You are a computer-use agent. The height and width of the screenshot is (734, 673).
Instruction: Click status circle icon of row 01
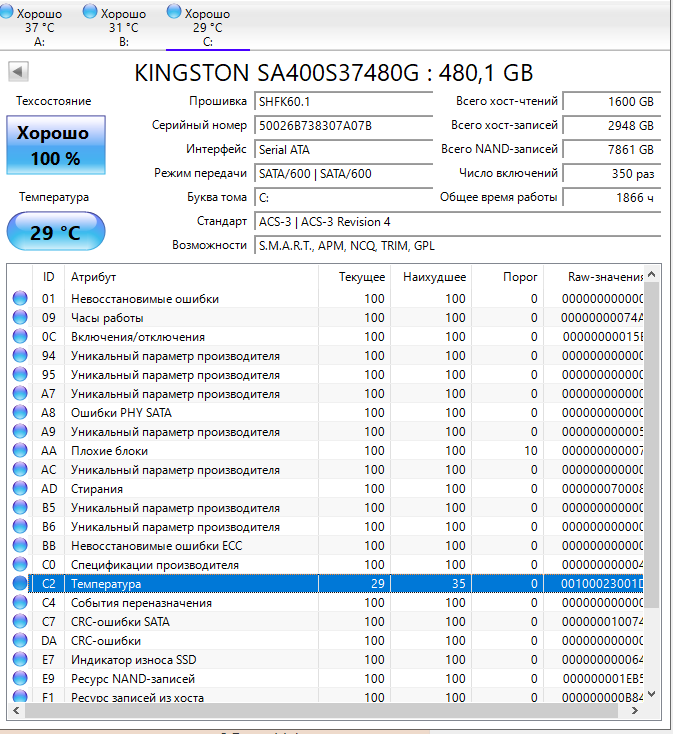tap(20, 298)
